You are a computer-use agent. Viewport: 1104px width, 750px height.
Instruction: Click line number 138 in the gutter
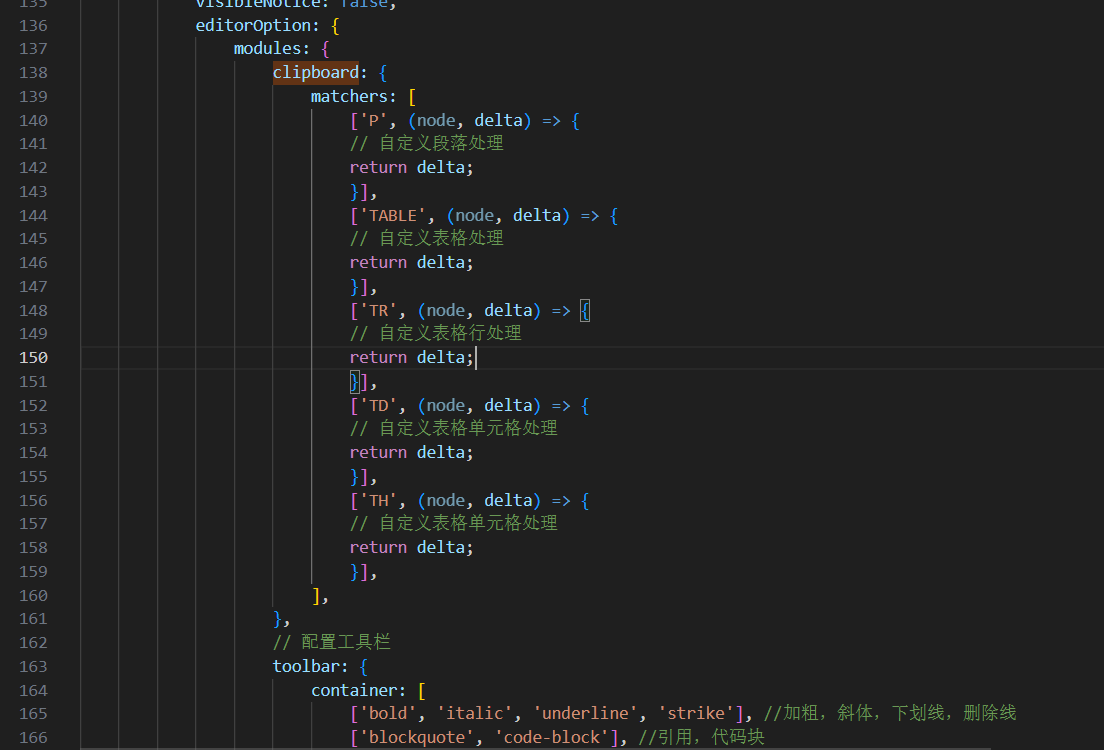click(x=33, y=73)
